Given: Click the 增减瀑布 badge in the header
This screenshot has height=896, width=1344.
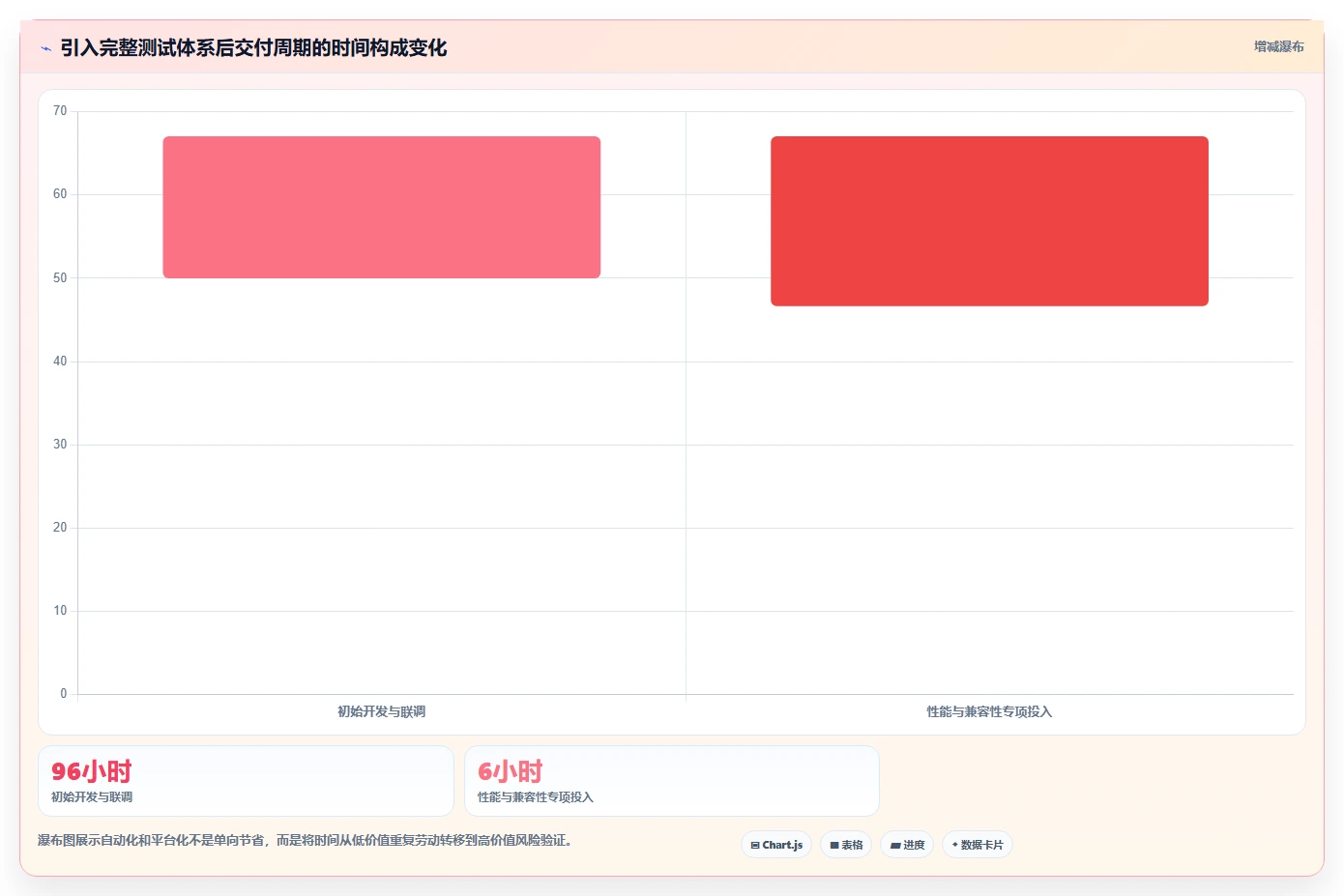Looking at the screenshot, I should [x=1278, y=46].
